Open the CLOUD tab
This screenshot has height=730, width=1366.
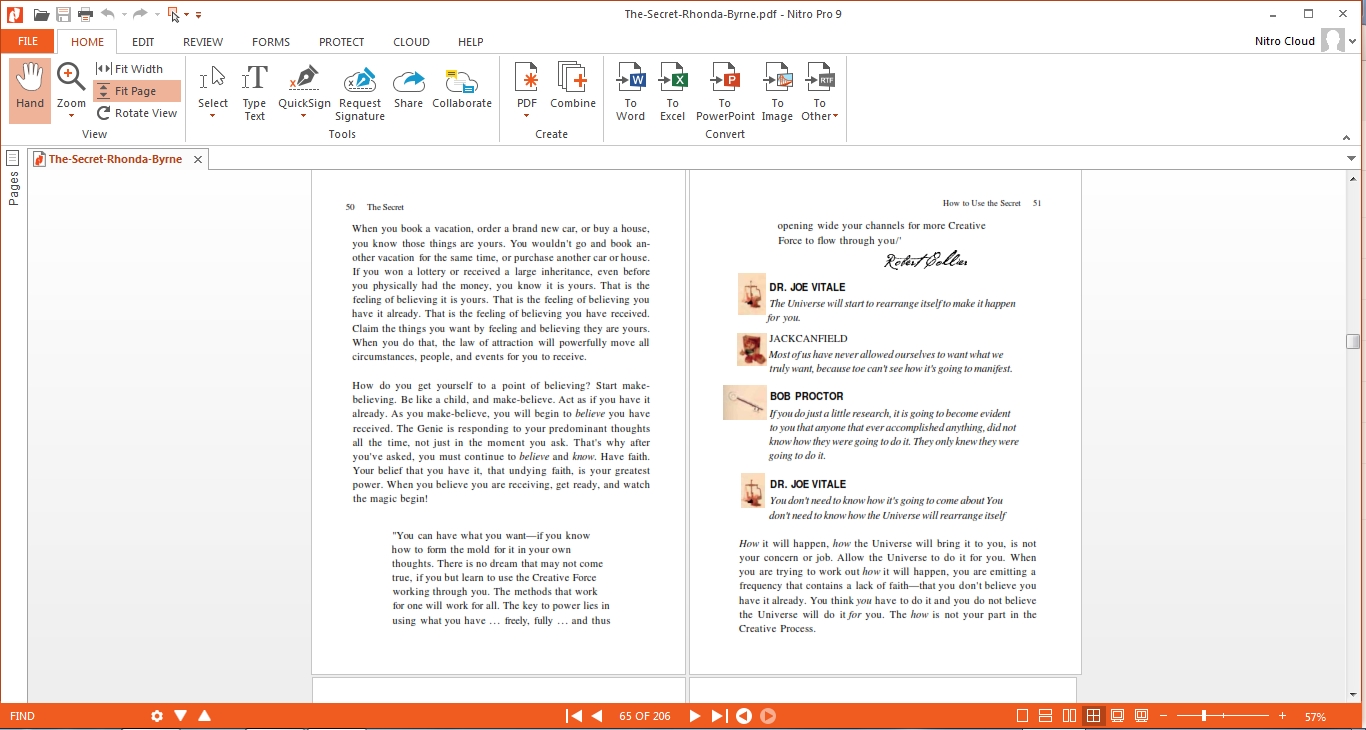[411, 42]
